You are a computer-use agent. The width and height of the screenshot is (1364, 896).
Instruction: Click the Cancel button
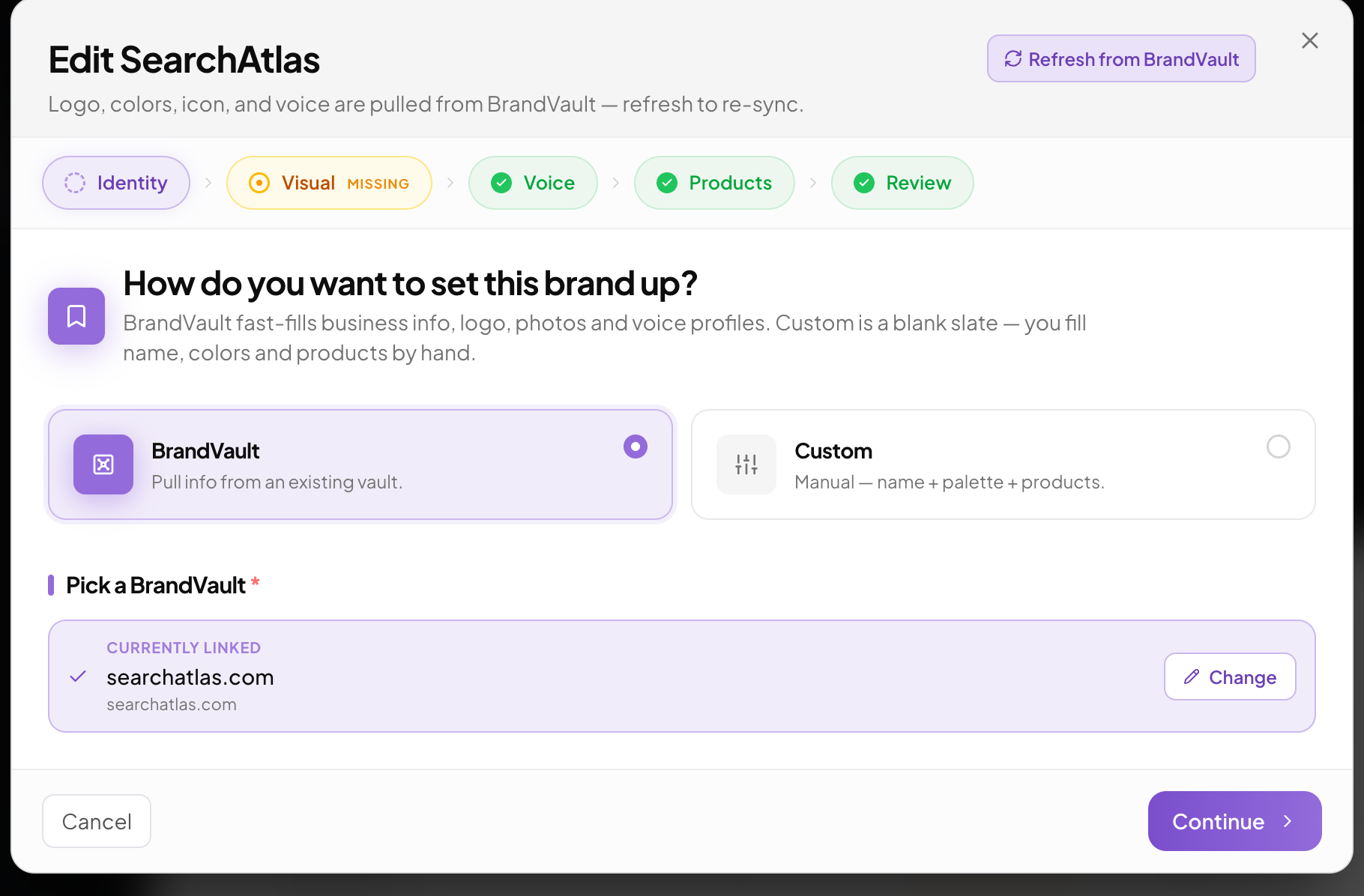click(x=97, y=821)
